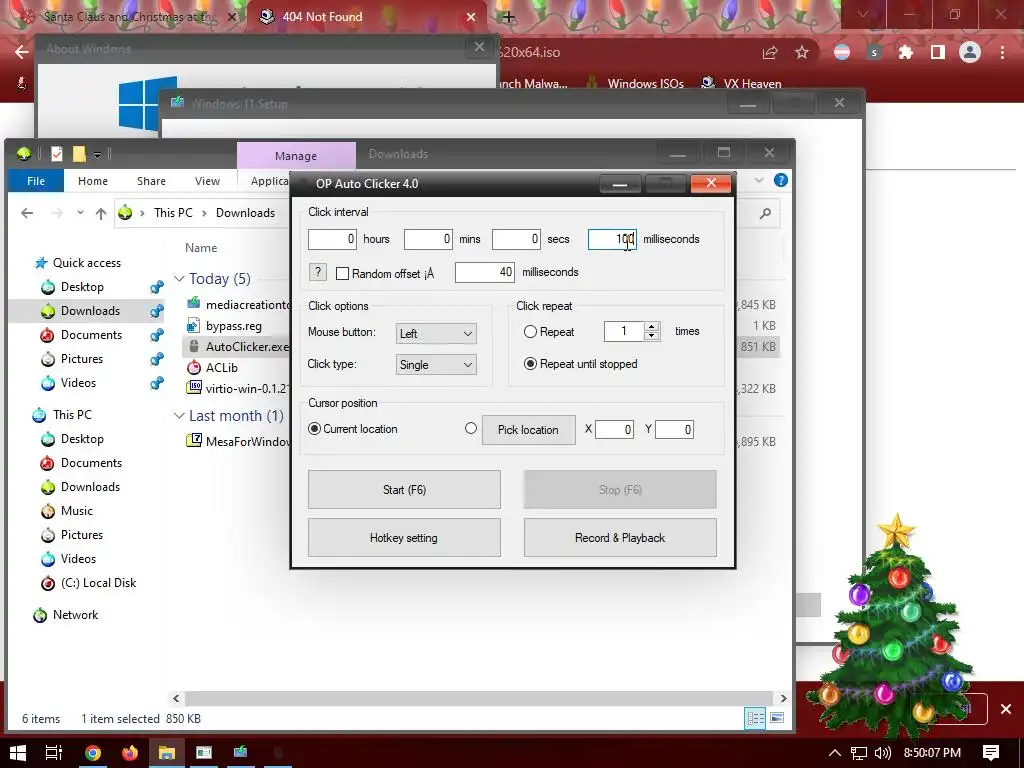The image size is (1024, 768).
Task: Bookmark this page with star icon
Action: (802, 52)
